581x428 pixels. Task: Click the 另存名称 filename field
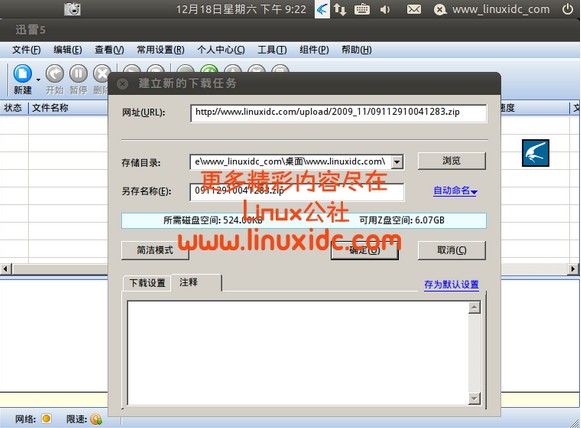(x=297, y=192)
